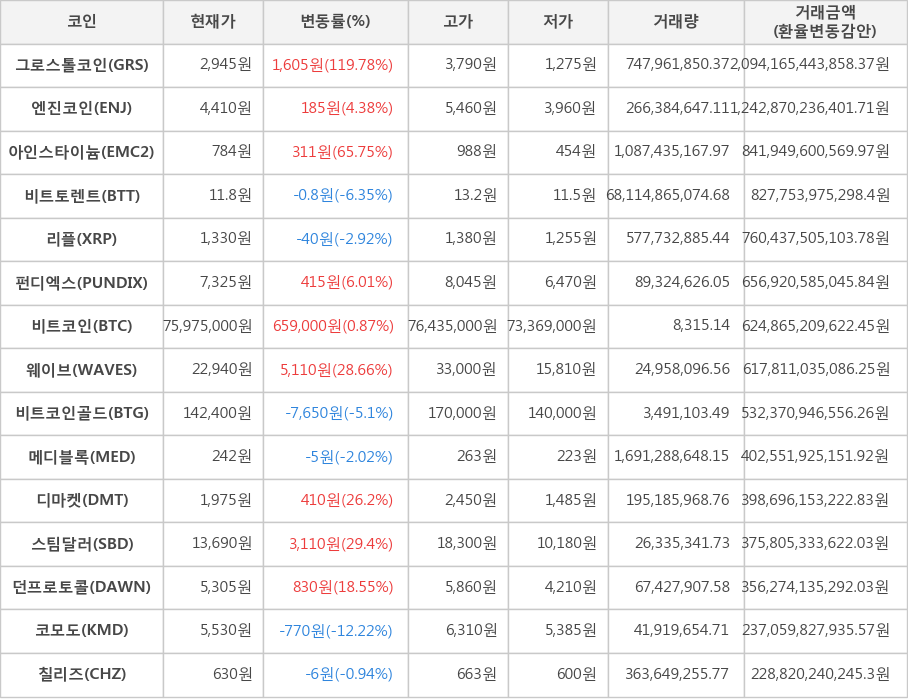Open the 비트코인(BTC) coin entry

point(82,326)
